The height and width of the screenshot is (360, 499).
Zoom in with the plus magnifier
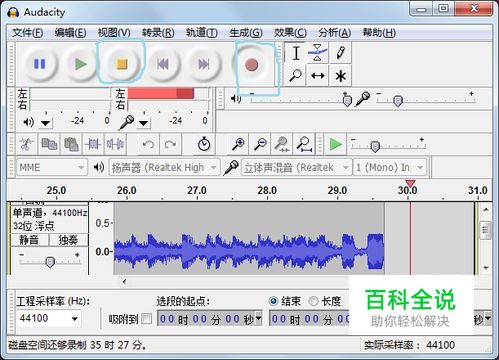coord(238,145)
